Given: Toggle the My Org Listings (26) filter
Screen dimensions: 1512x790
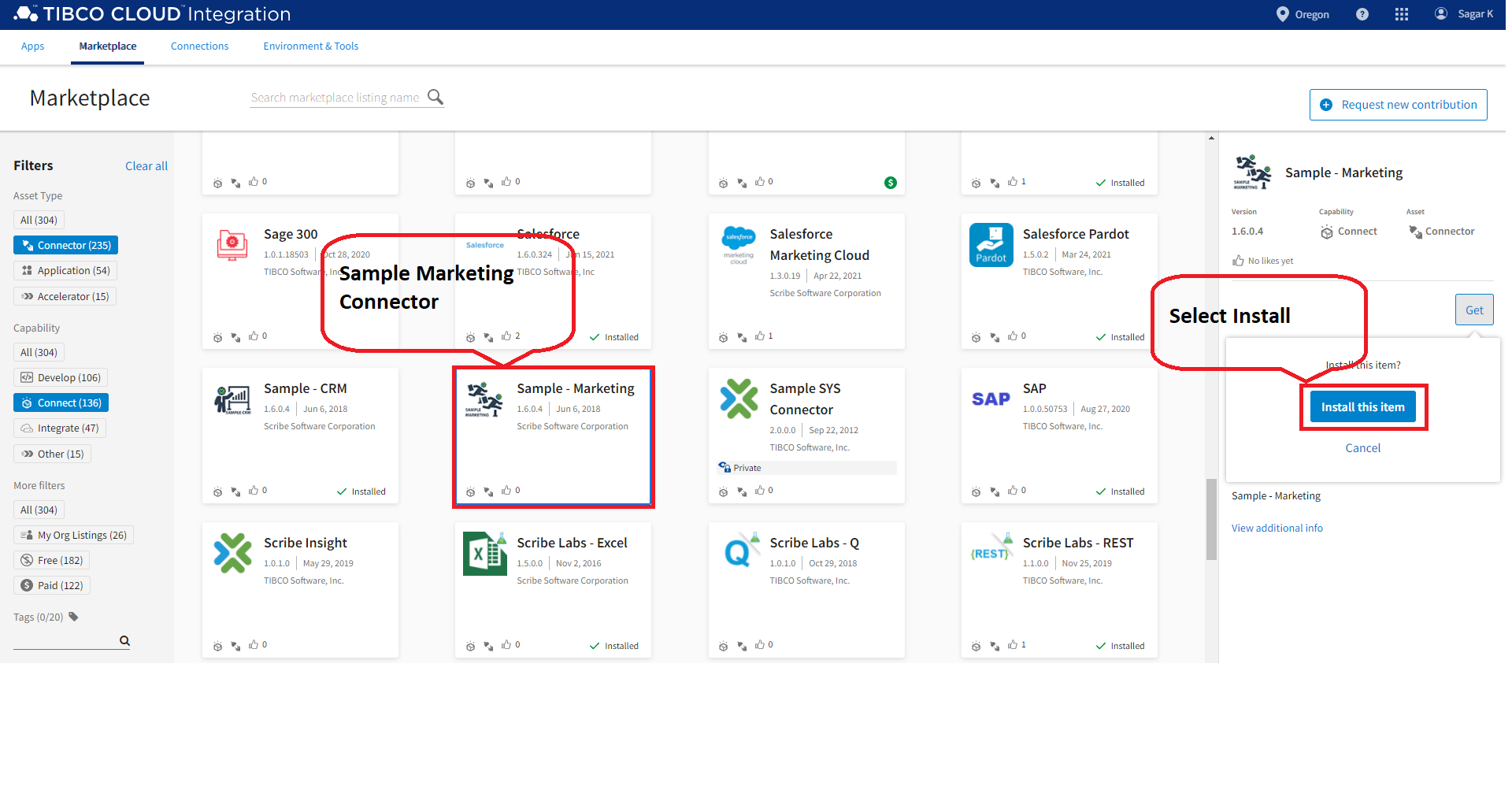Looking at the screenshot, I should point(73,535).
